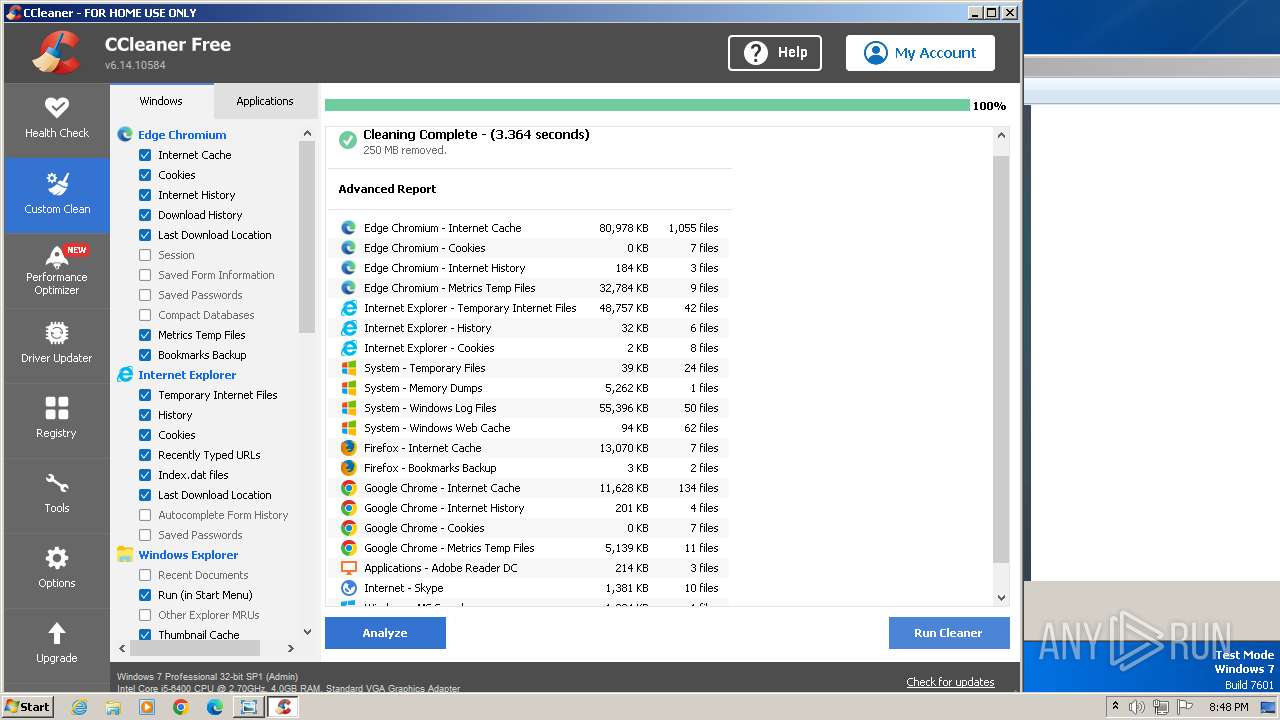
Task: Open Performance Optimizer panel
Action: pyautogui.click(x=57, y=270)
